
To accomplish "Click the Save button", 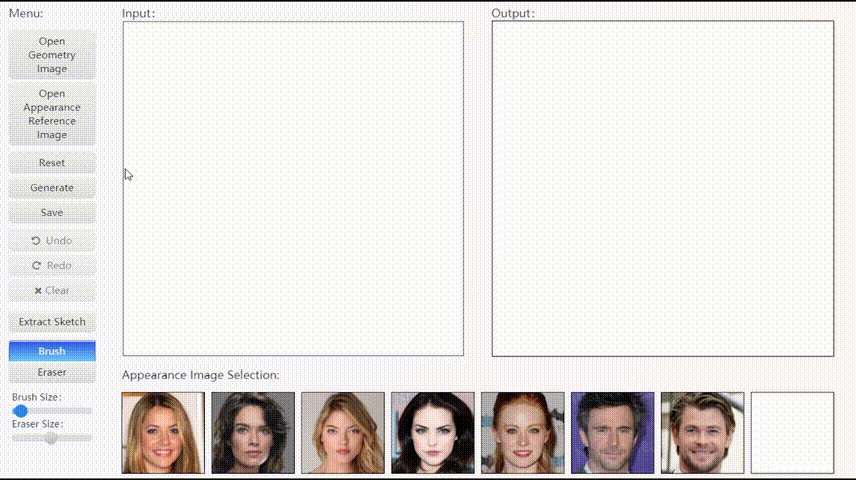I will [x=52, y=212].
